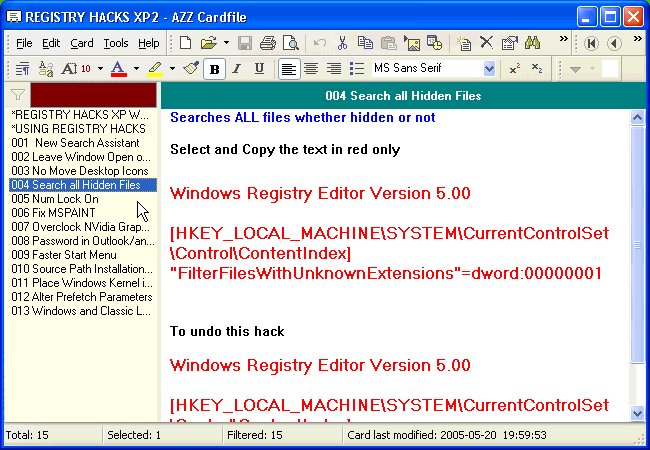This screenshot has width=650, height=450.
Task: Open the Card menu
Action: [82, 43]
